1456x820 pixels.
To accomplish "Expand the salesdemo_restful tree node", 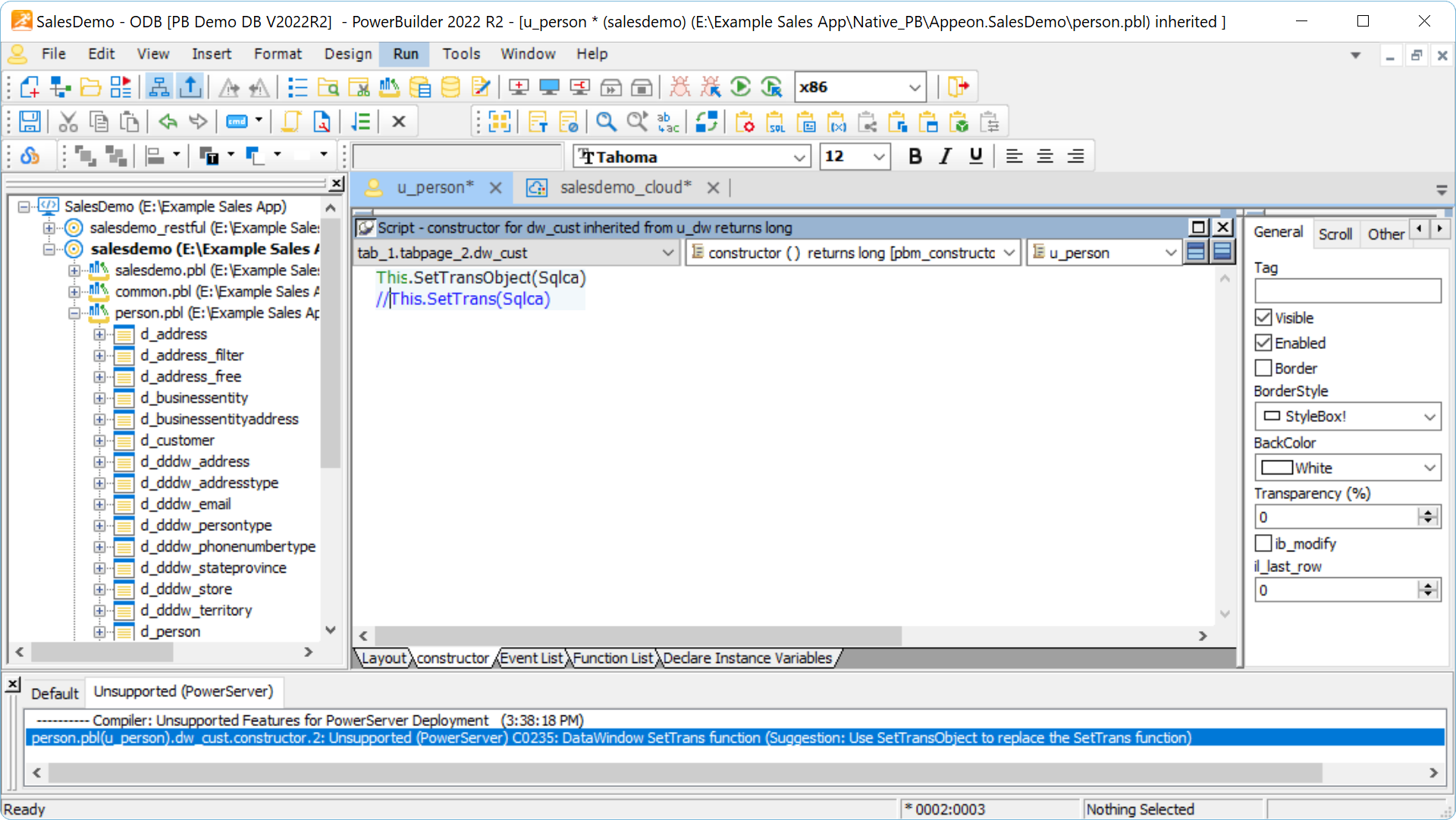I will click(x=49, y=228).
